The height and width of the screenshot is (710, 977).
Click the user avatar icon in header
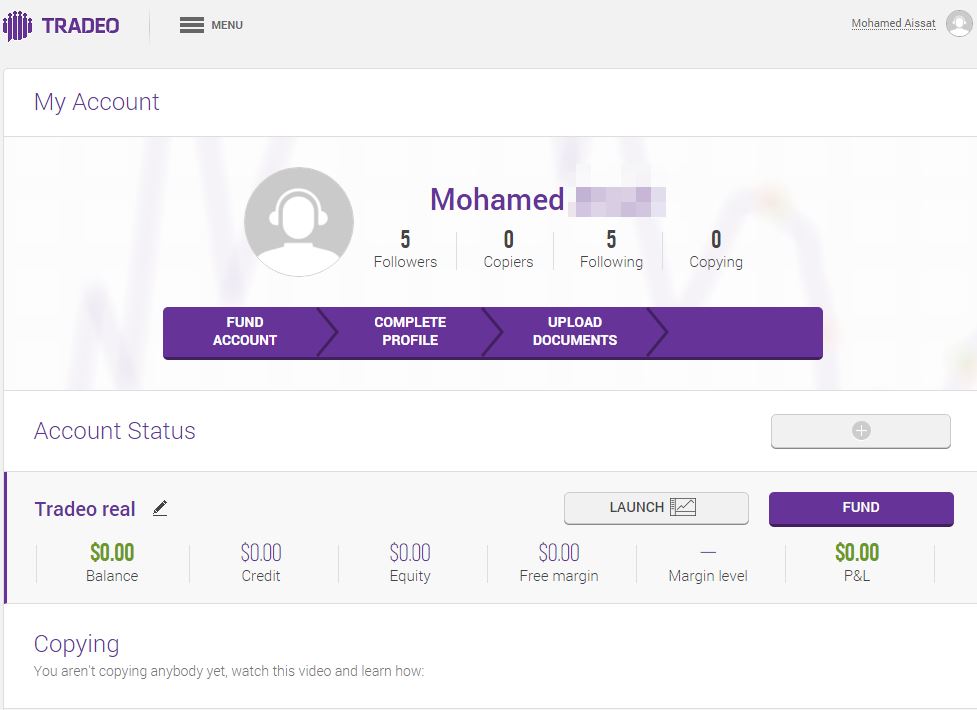[959, 24]
